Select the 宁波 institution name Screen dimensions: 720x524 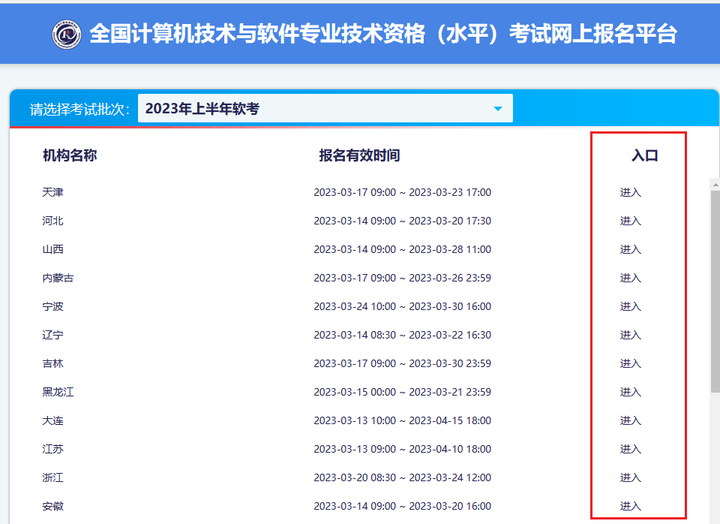pos(53,306)
